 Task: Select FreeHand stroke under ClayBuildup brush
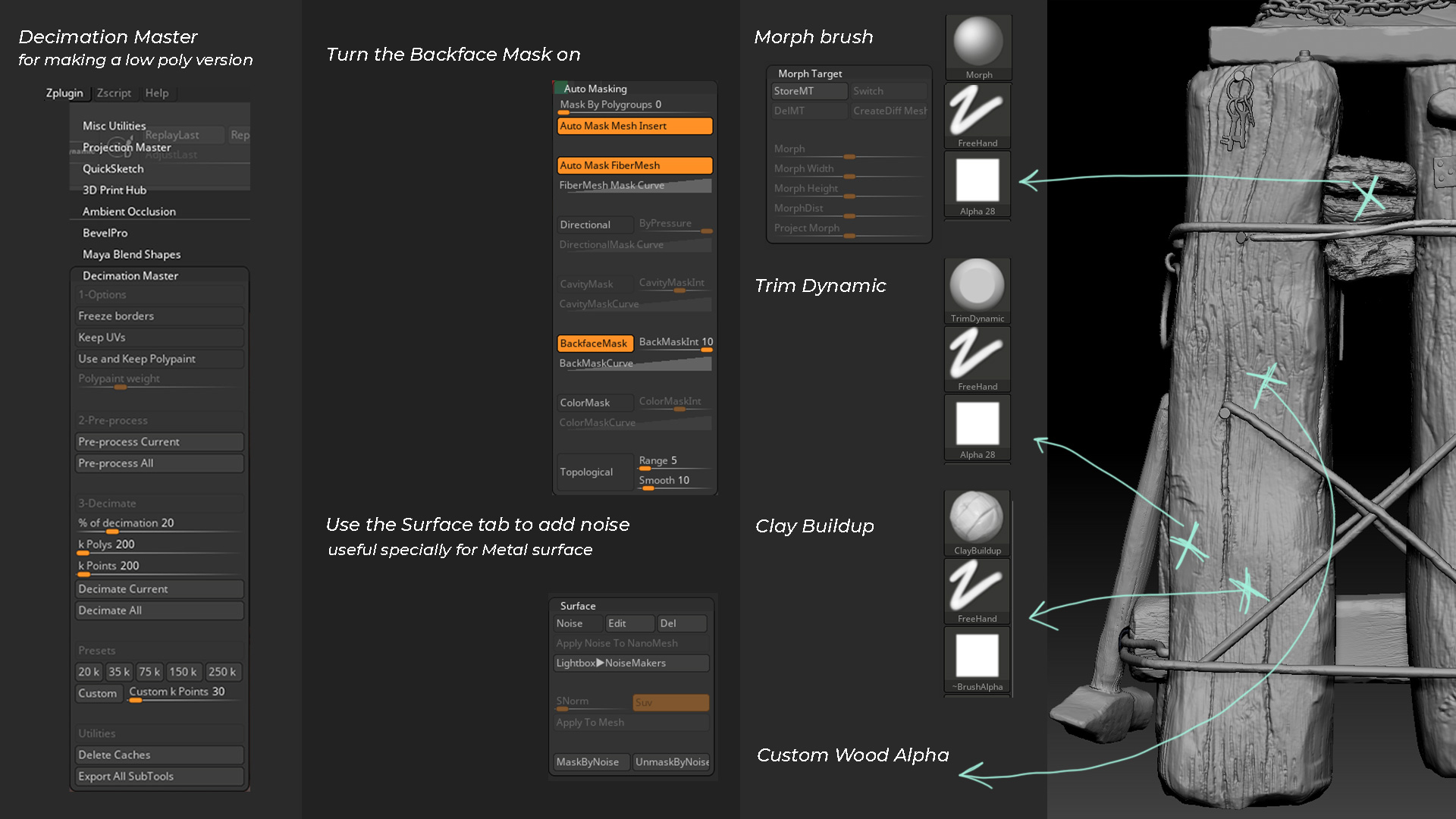[977, 587]
